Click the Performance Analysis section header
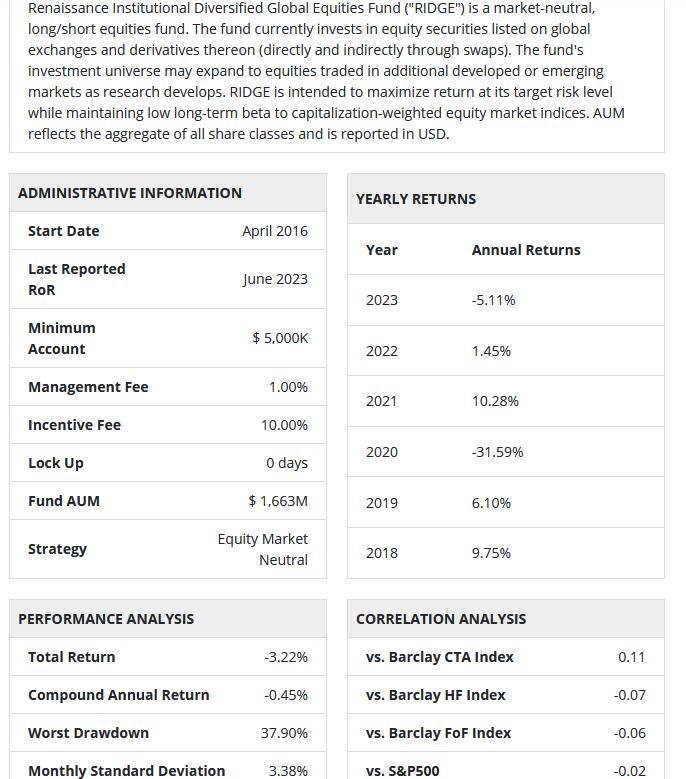This screenshot has width=686, height=779. (x=106, y=619)
